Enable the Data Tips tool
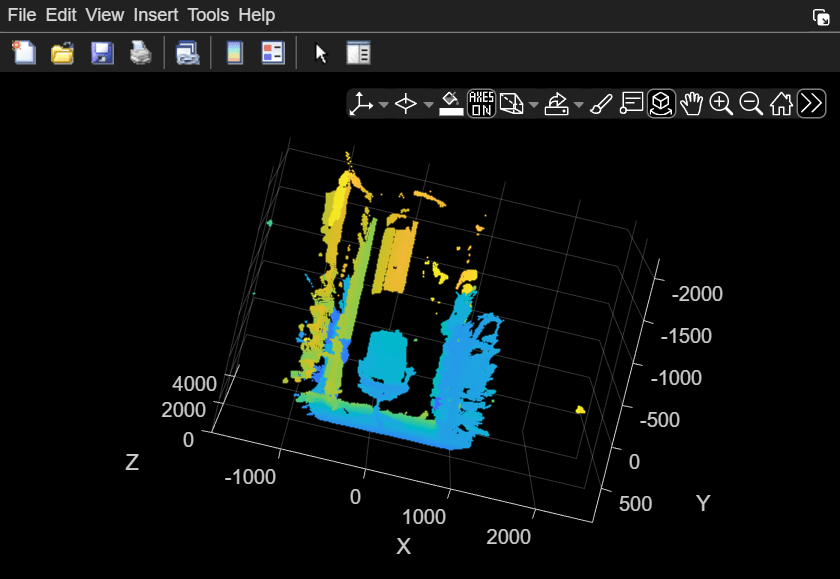Screen dimensions: 840x579 [632, 103]
